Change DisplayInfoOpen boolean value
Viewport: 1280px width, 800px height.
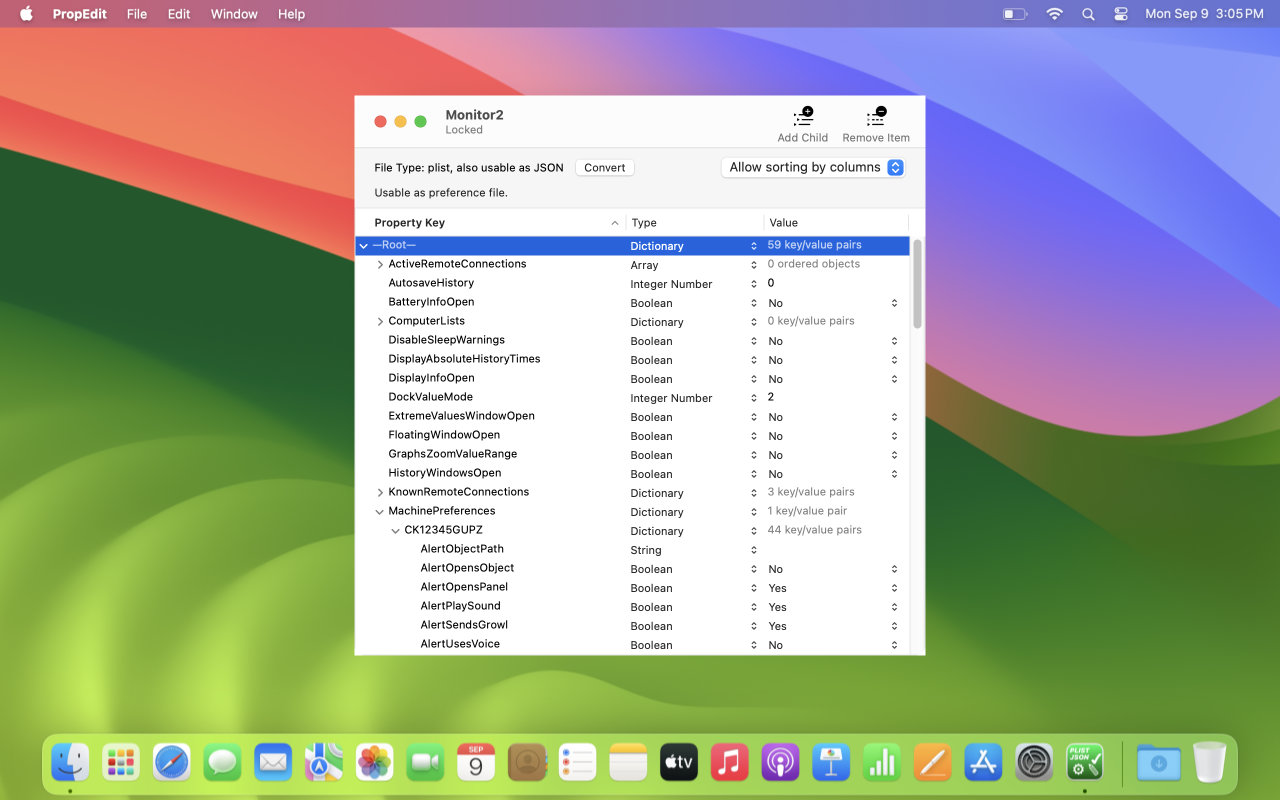pos(832,379)
